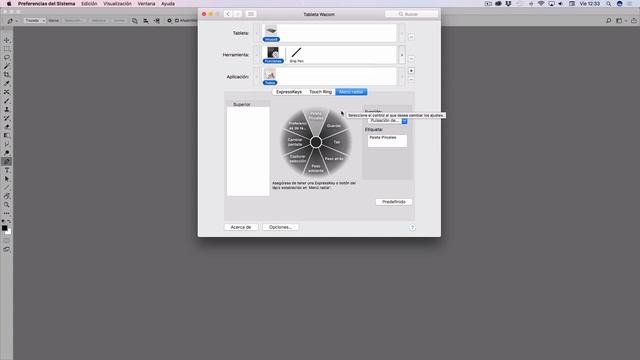Swap foreground and background colors
The image size is (640, 360).
click(x=9, y=221)
